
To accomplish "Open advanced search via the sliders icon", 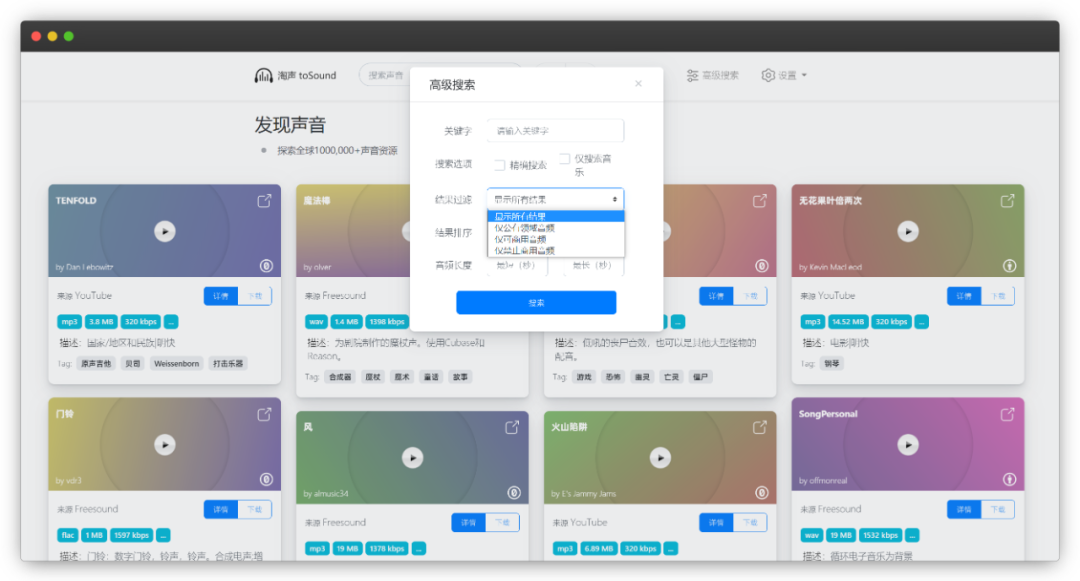I will pos(693,75).
